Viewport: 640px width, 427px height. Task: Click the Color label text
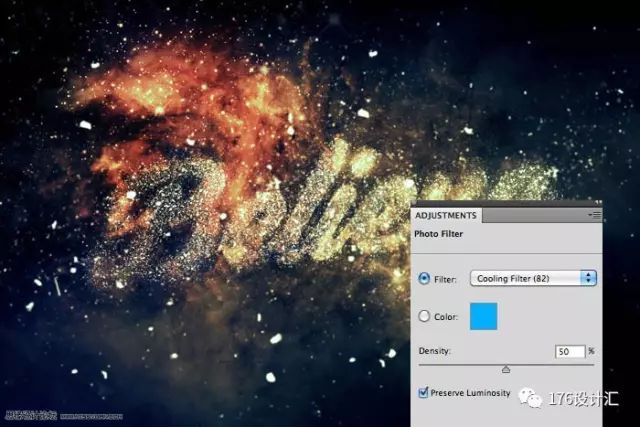[x=446, y=317]
